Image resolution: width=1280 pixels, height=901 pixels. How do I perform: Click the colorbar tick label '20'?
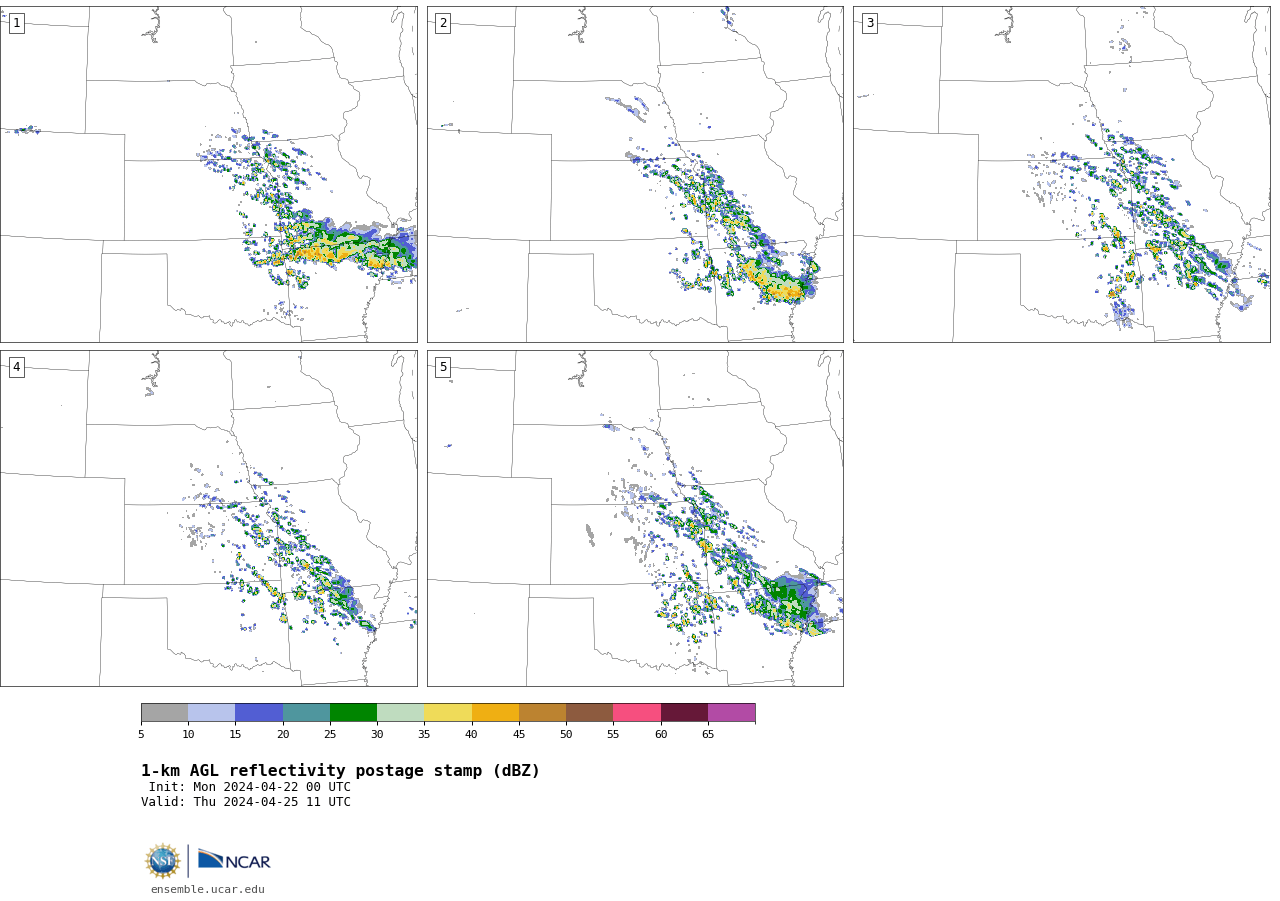[x=283, y=735]
